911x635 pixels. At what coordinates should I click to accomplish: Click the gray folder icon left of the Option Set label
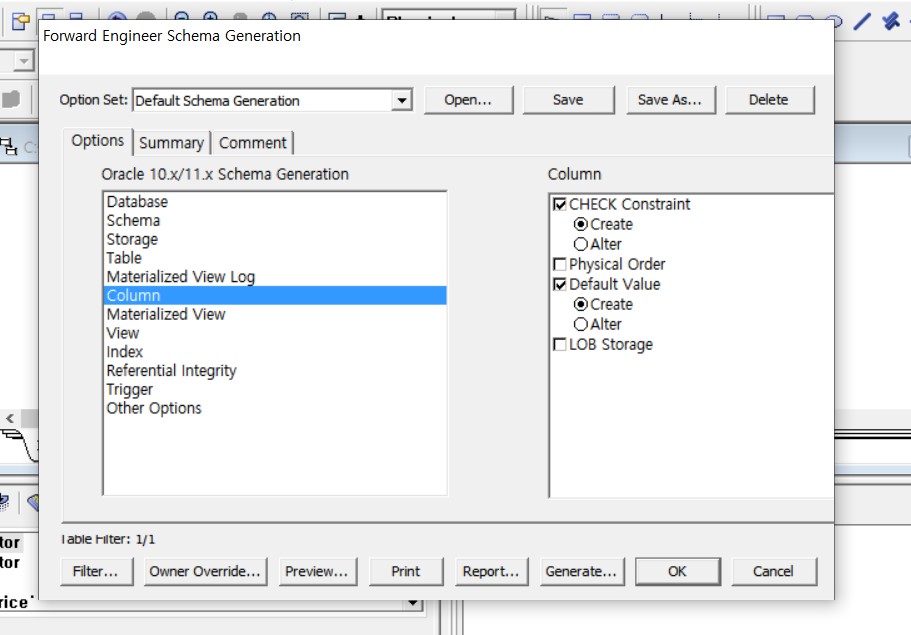pyautogui.click(x=10, y=99)
